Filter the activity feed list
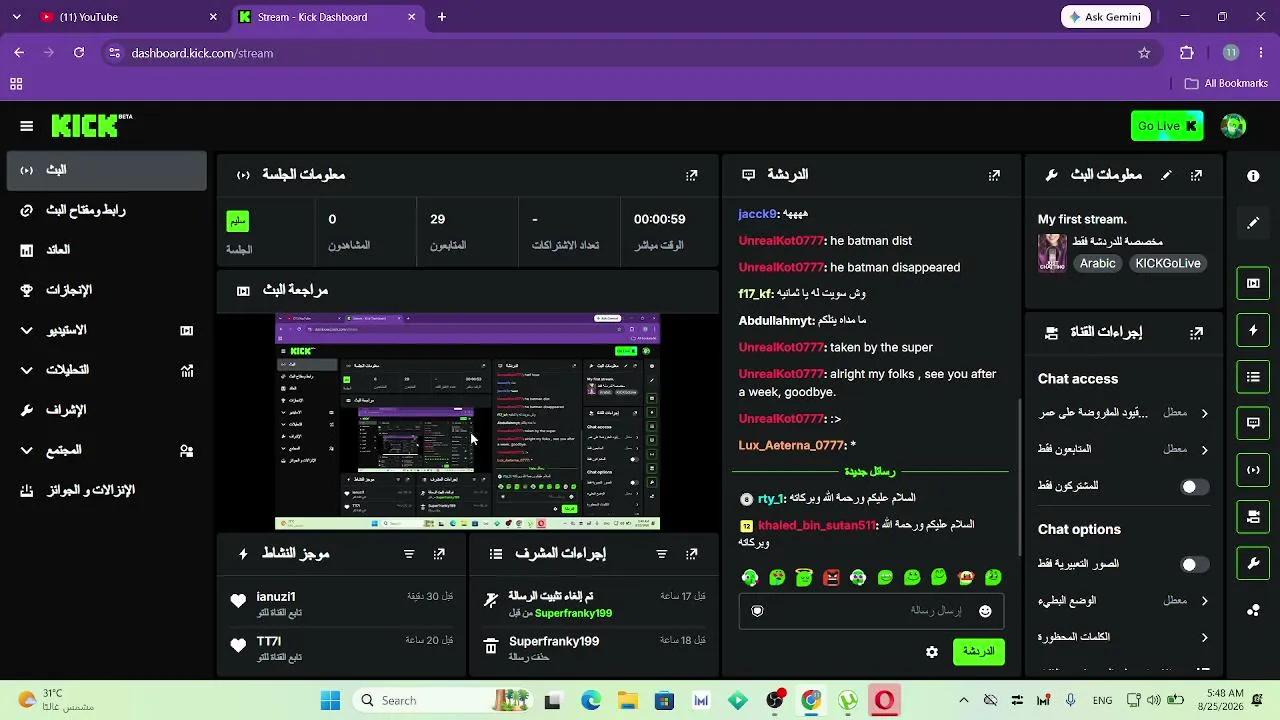This screenshot has width=1280, height=720. click(x=409, y=554)
